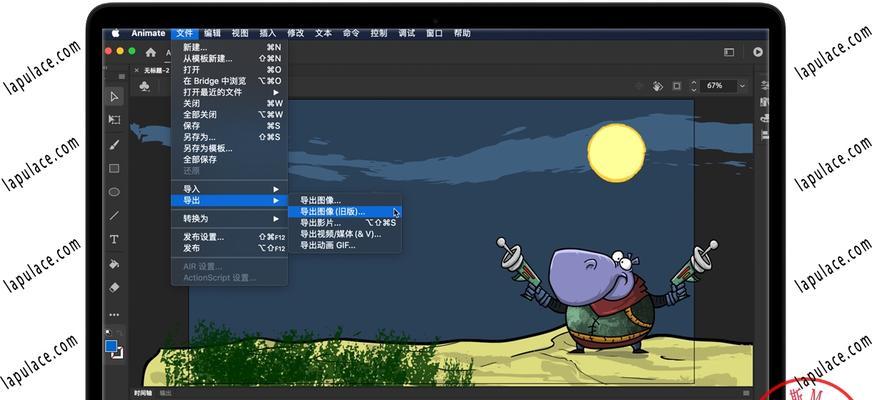Select the Eraser tool
Viewport: 872px width, 400px height.
coord(115,288)
